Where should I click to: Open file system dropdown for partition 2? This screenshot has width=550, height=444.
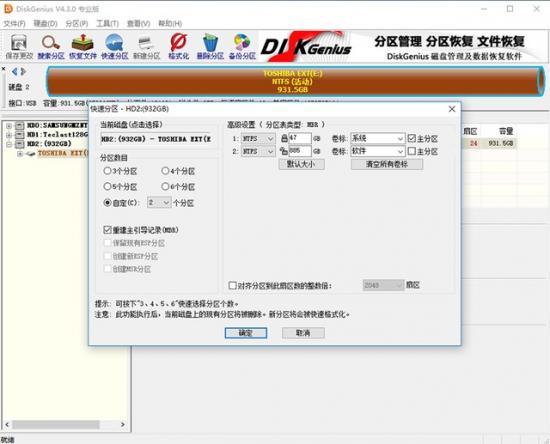pos(258,152)
